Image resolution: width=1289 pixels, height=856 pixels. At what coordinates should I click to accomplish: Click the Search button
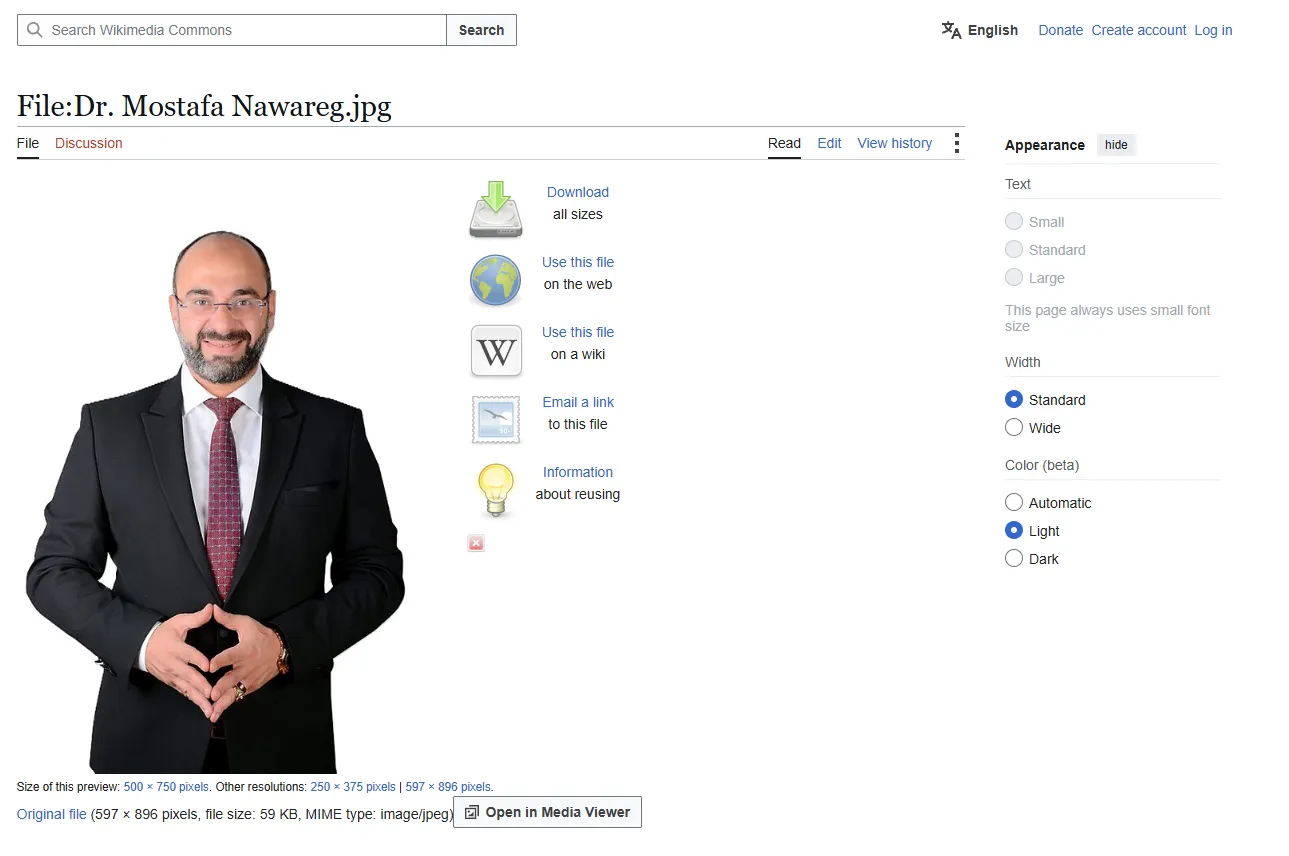[481, 30]
